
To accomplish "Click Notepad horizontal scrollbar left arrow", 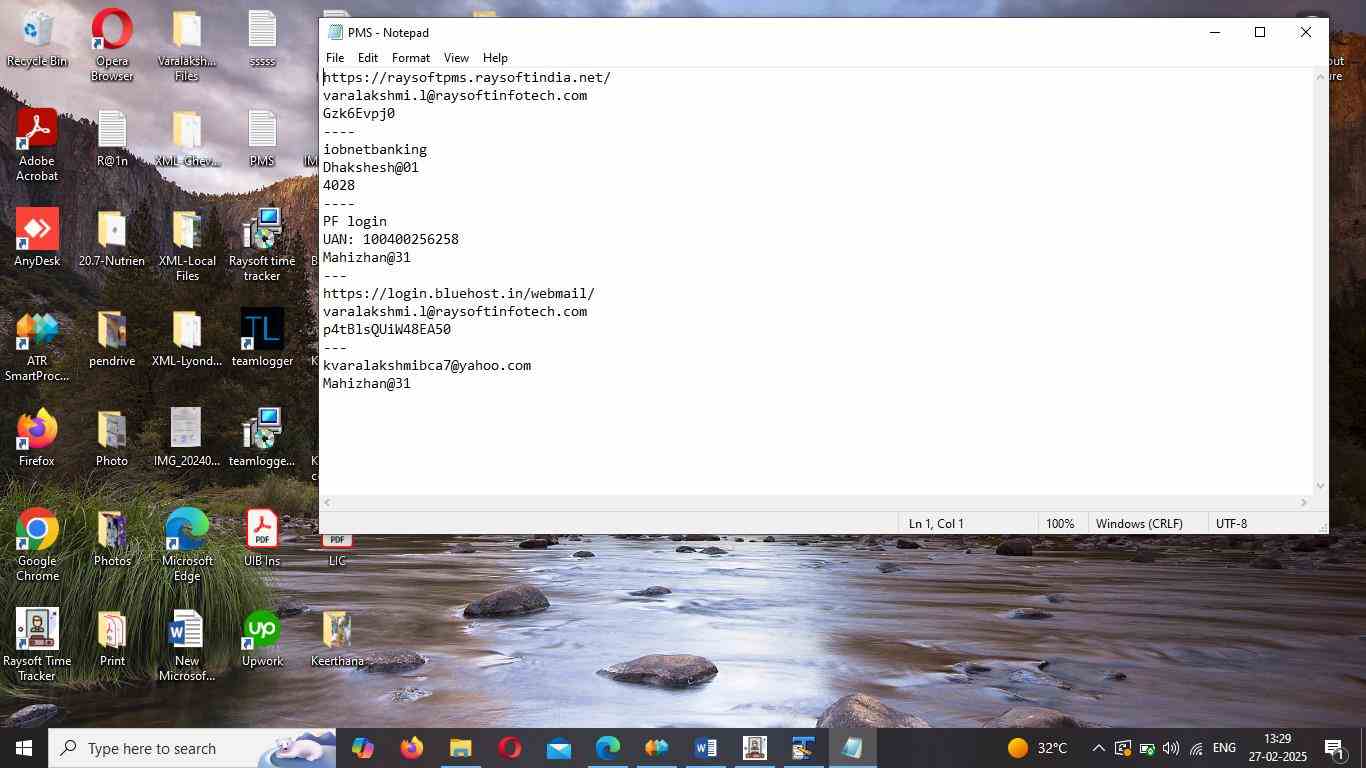I will 328,503.
